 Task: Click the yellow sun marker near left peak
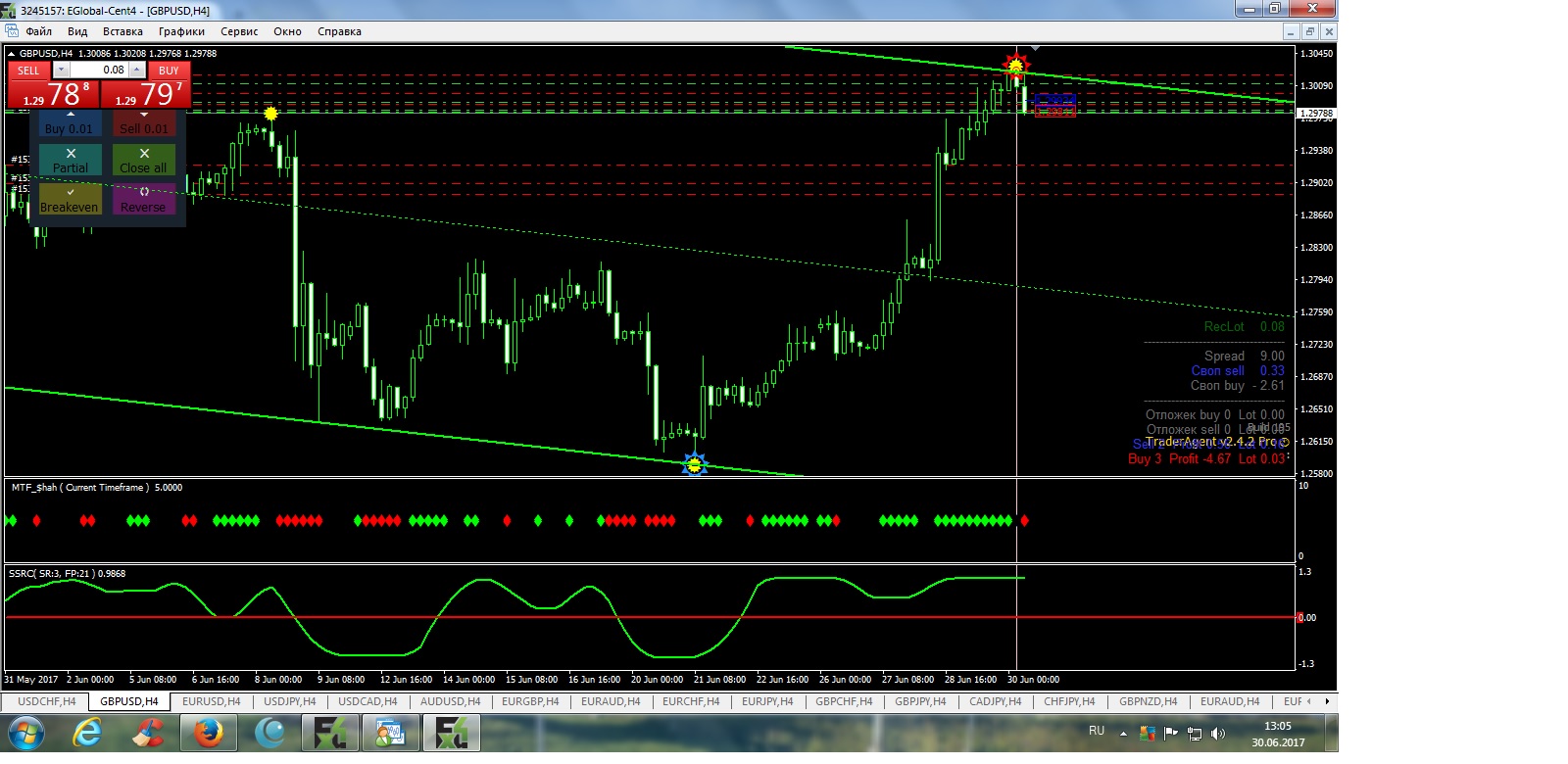pos(271,114)
